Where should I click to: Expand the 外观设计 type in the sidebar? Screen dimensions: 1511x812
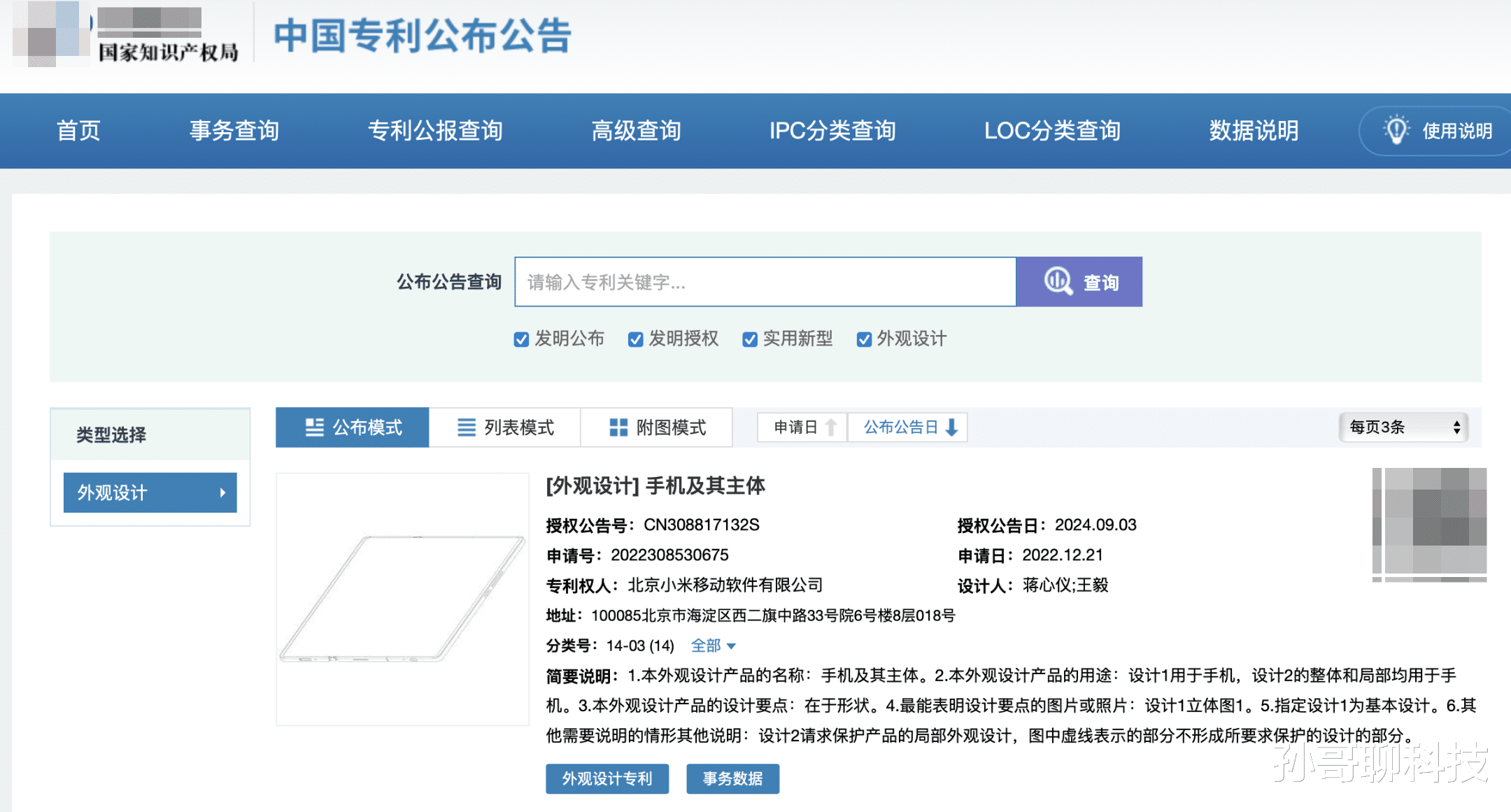(150, 492)
